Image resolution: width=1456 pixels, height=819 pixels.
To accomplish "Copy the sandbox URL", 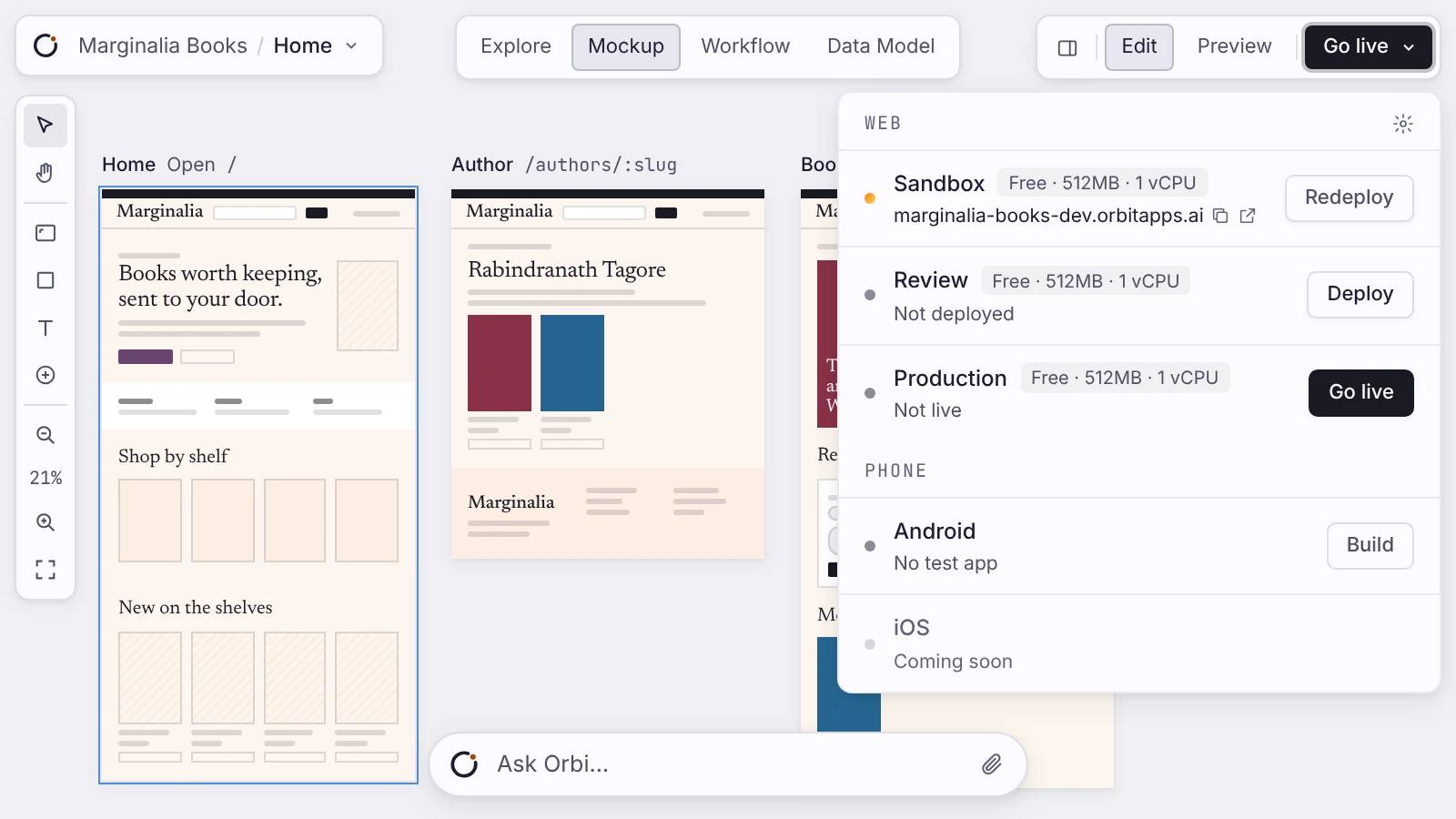I will click(1221, 216).
